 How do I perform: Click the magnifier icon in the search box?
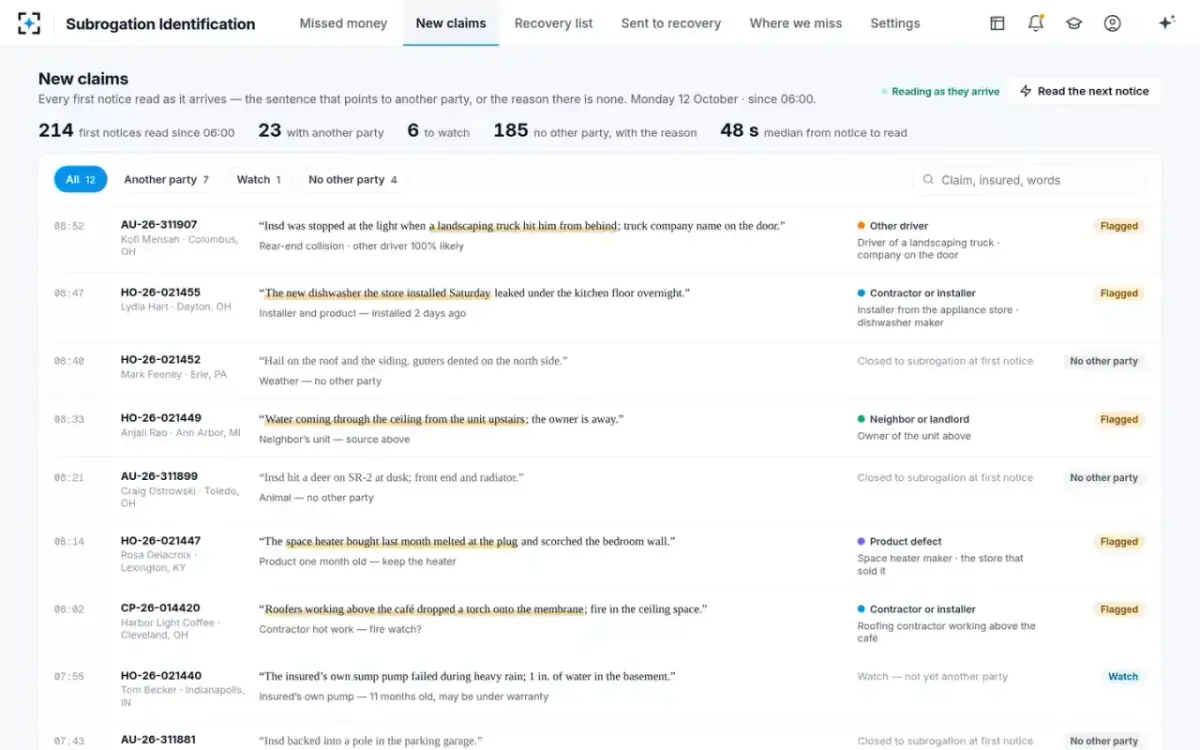click(929, 180)
